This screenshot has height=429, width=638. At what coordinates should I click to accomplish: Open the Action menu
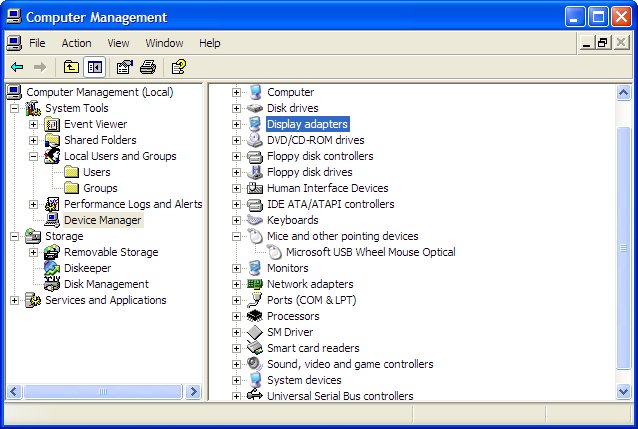click(76, 43)
